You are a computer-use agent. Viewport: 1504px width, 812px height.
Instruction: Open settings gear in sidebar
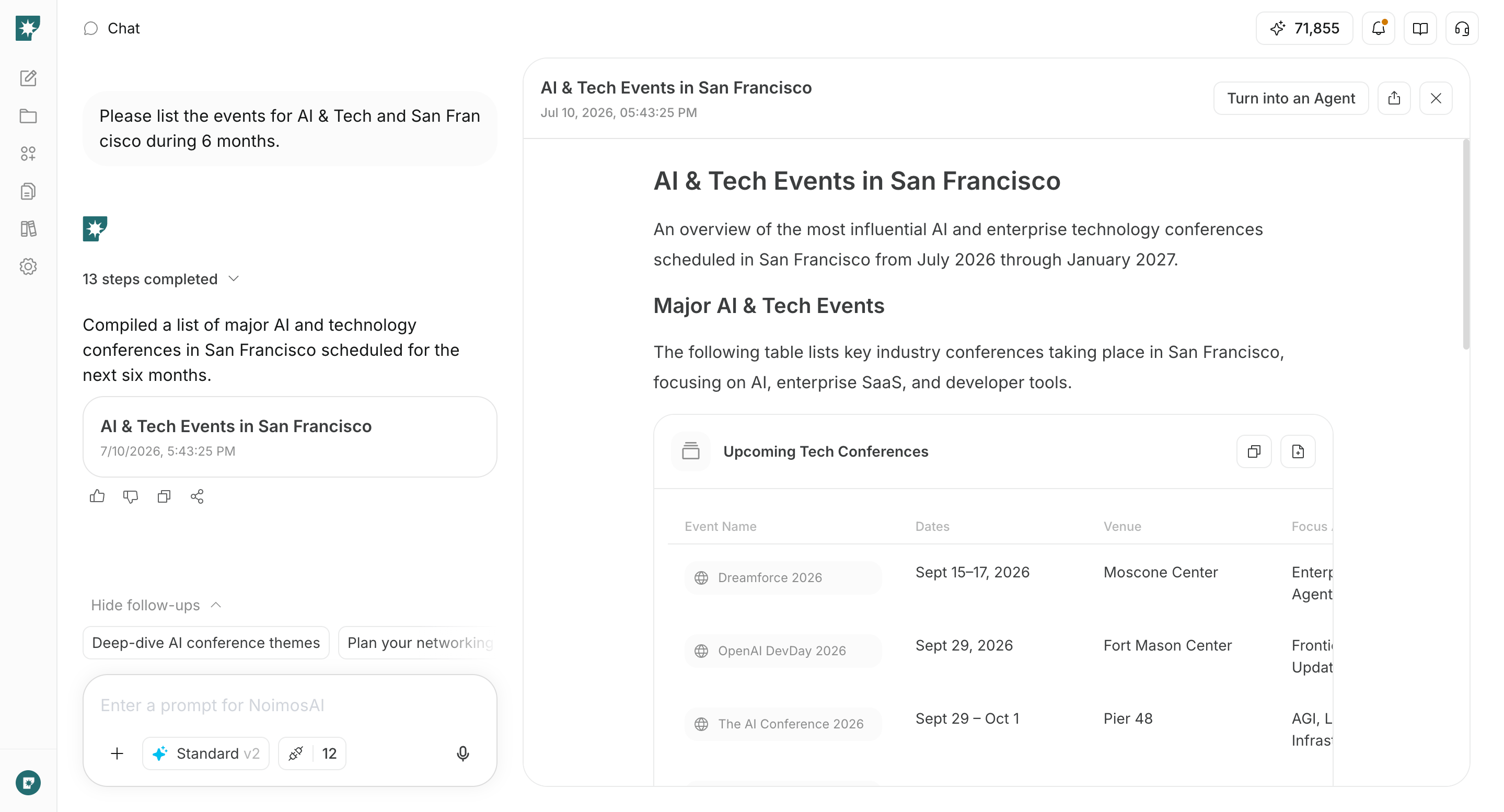coord(28,266)
